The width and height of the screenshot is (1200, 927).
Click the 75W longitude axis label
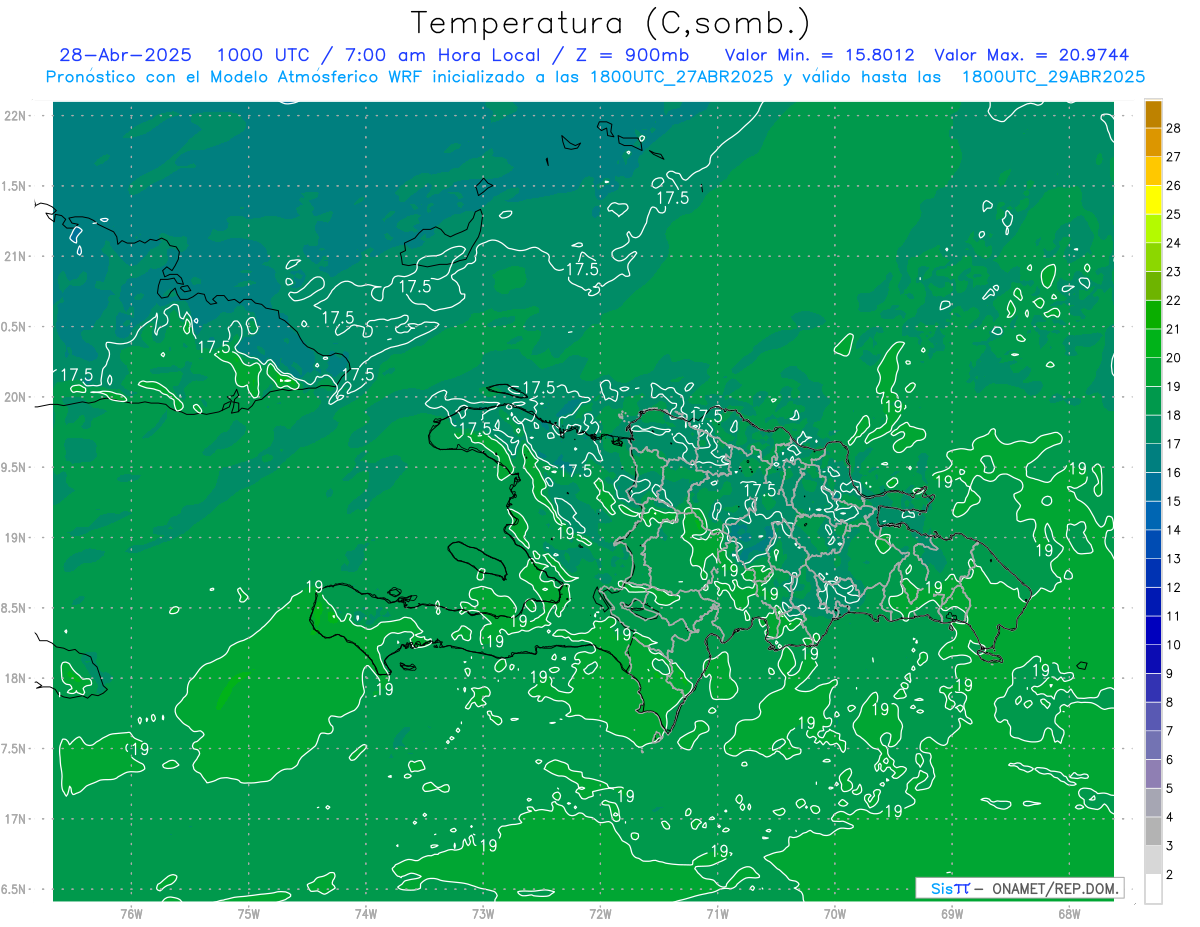[x=248, y=913]
